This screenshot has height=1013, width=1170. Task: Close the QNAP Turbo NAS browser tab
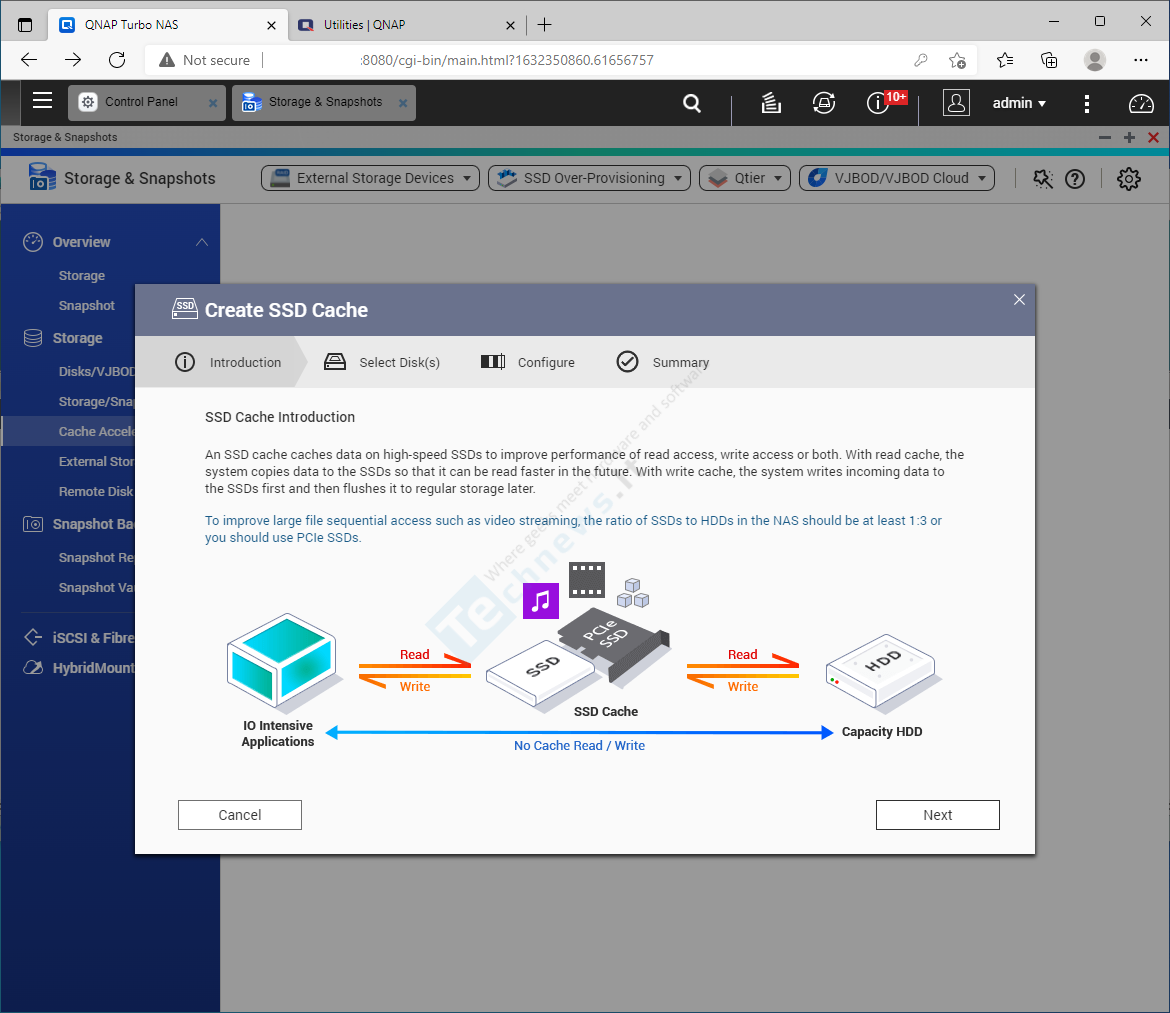(x=271, y=25)
